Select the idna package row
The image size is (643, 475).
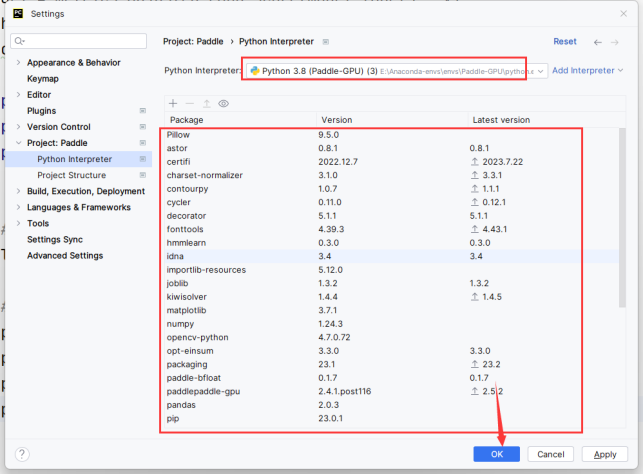(x=392, y=256)
